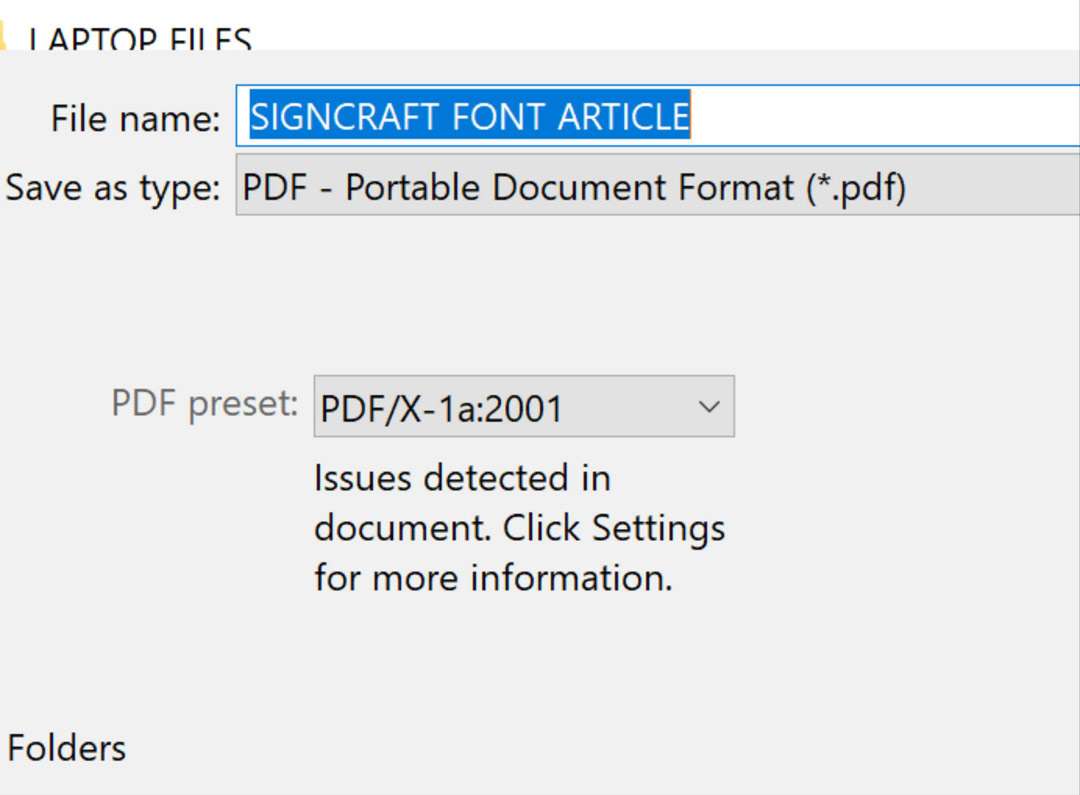The image size is (1080, 795).
Task: Click the File name label
Action: click(x=135, y=119)
